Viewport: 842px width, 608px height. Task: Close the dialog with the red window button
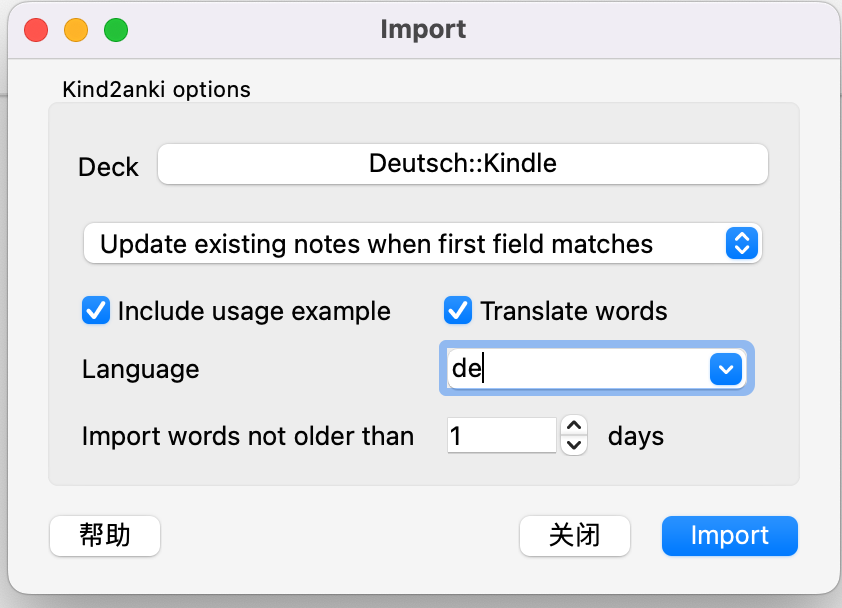point(35,30)
